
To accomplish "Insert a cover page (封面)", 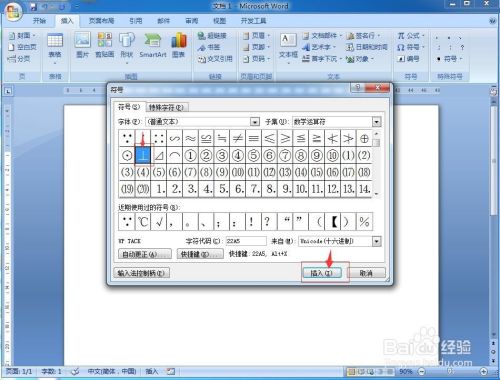I will (22, 35).
